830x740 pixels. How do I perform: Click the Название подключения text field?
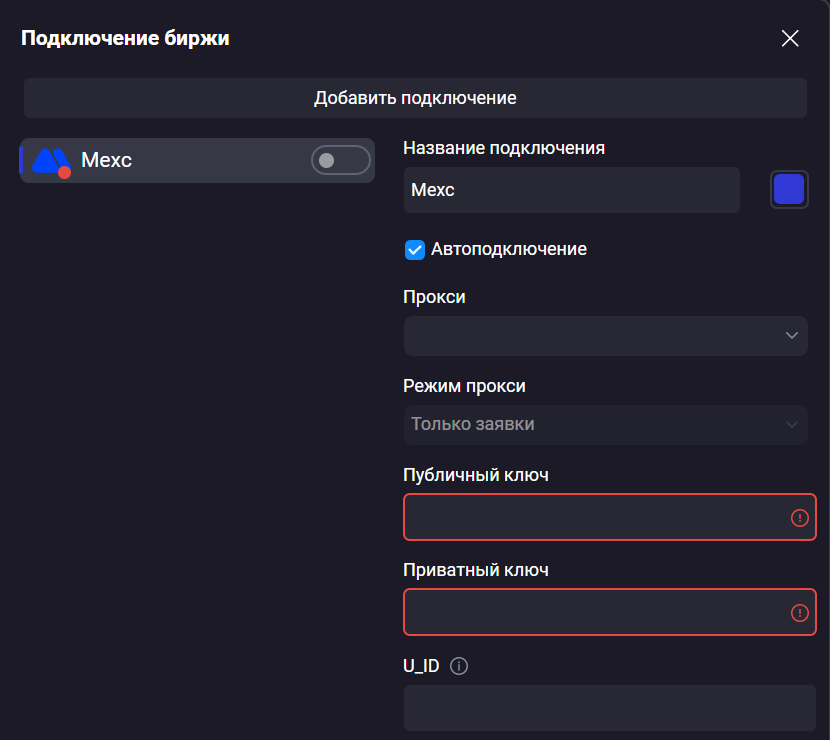click(x=571, y=190)
